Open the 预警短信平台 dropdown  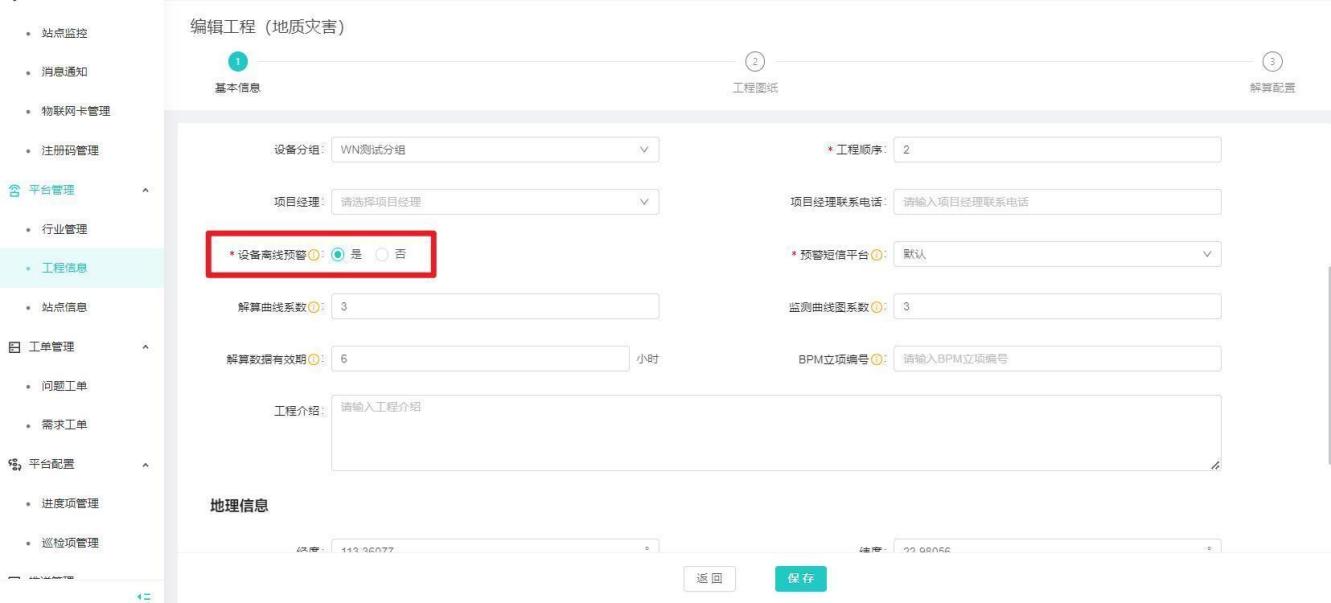(1057, 255)
